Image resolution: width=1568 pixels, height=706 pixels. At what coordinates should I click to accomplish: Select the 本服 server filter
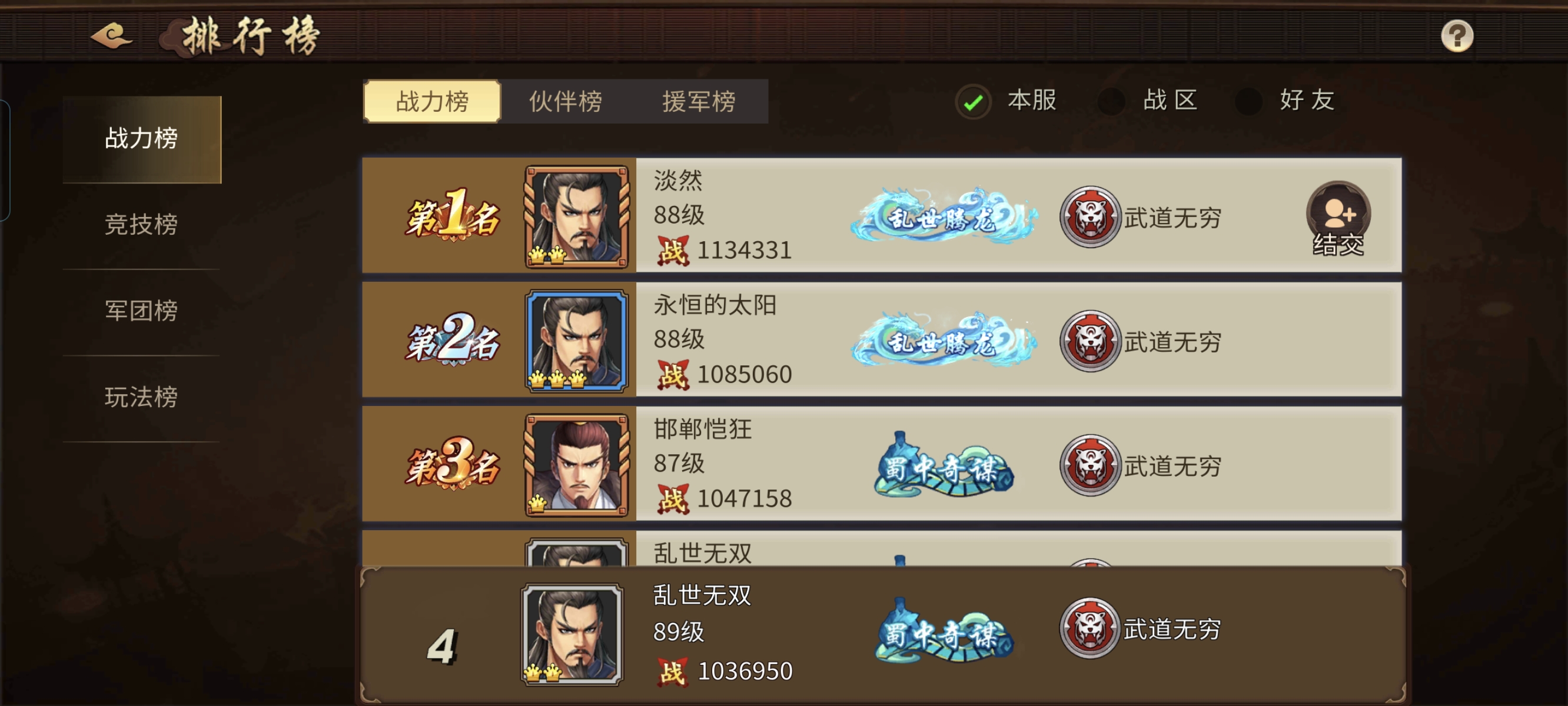[1007, 101]
